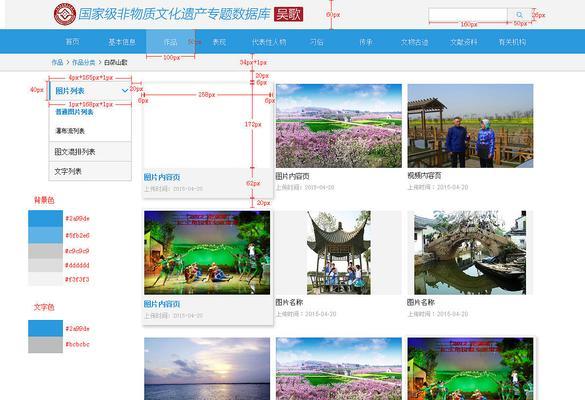Click the 视频内容页 title link
The height and width of the screenshot is (400, 585).
(424, 175)
